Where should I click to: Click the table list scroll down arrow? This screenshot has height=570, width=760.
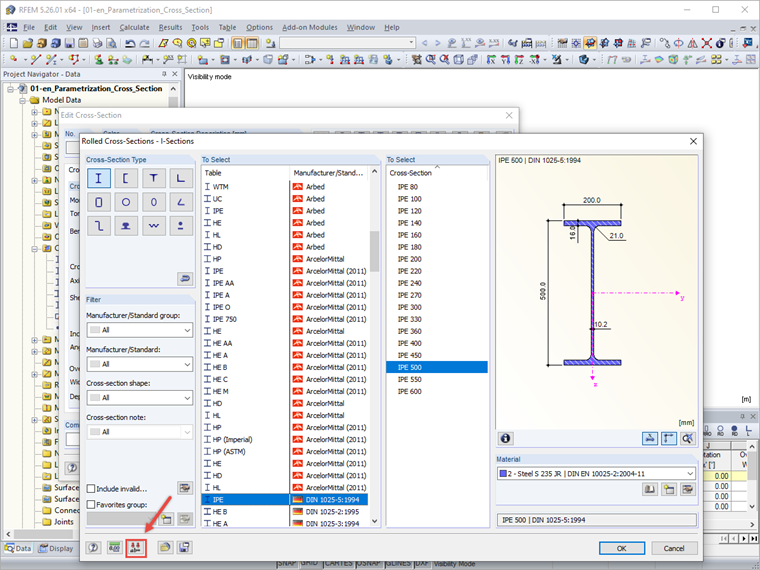pos(374,521)
